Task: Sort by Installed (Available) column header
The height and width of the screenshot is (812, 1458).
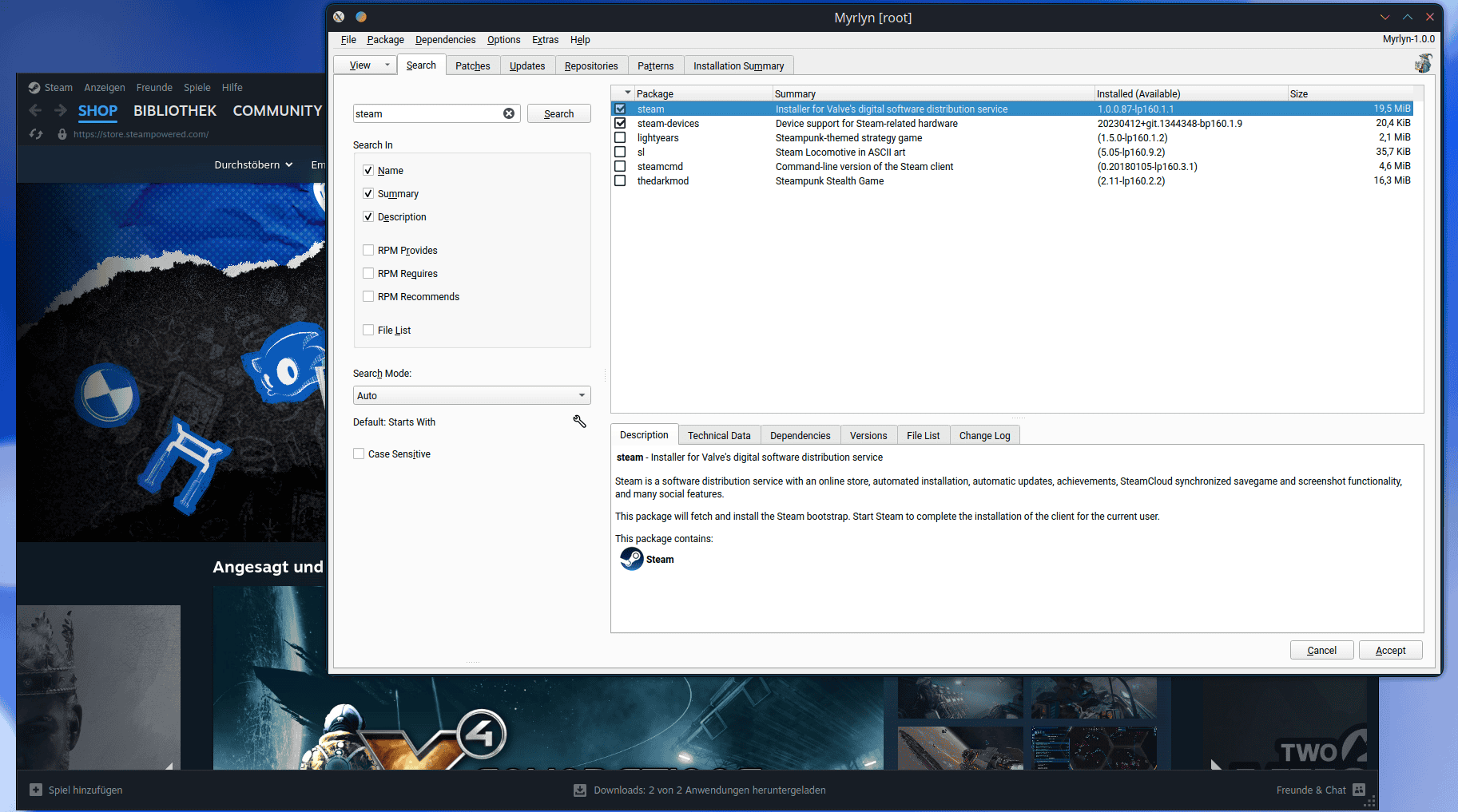Action: (x=1190, y=93)
